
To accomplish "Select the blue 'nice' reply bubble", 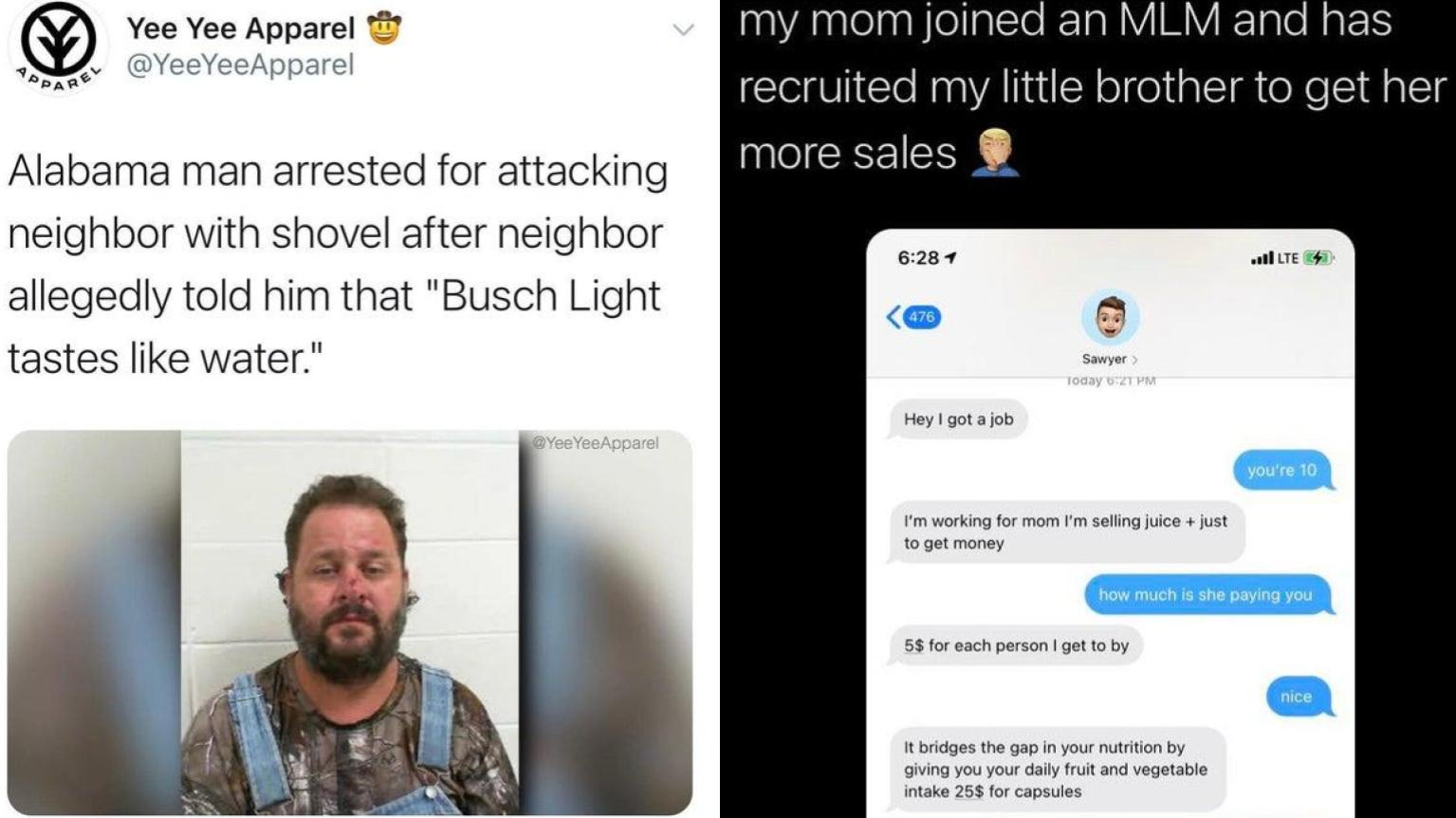I will tap(1297, 697).
